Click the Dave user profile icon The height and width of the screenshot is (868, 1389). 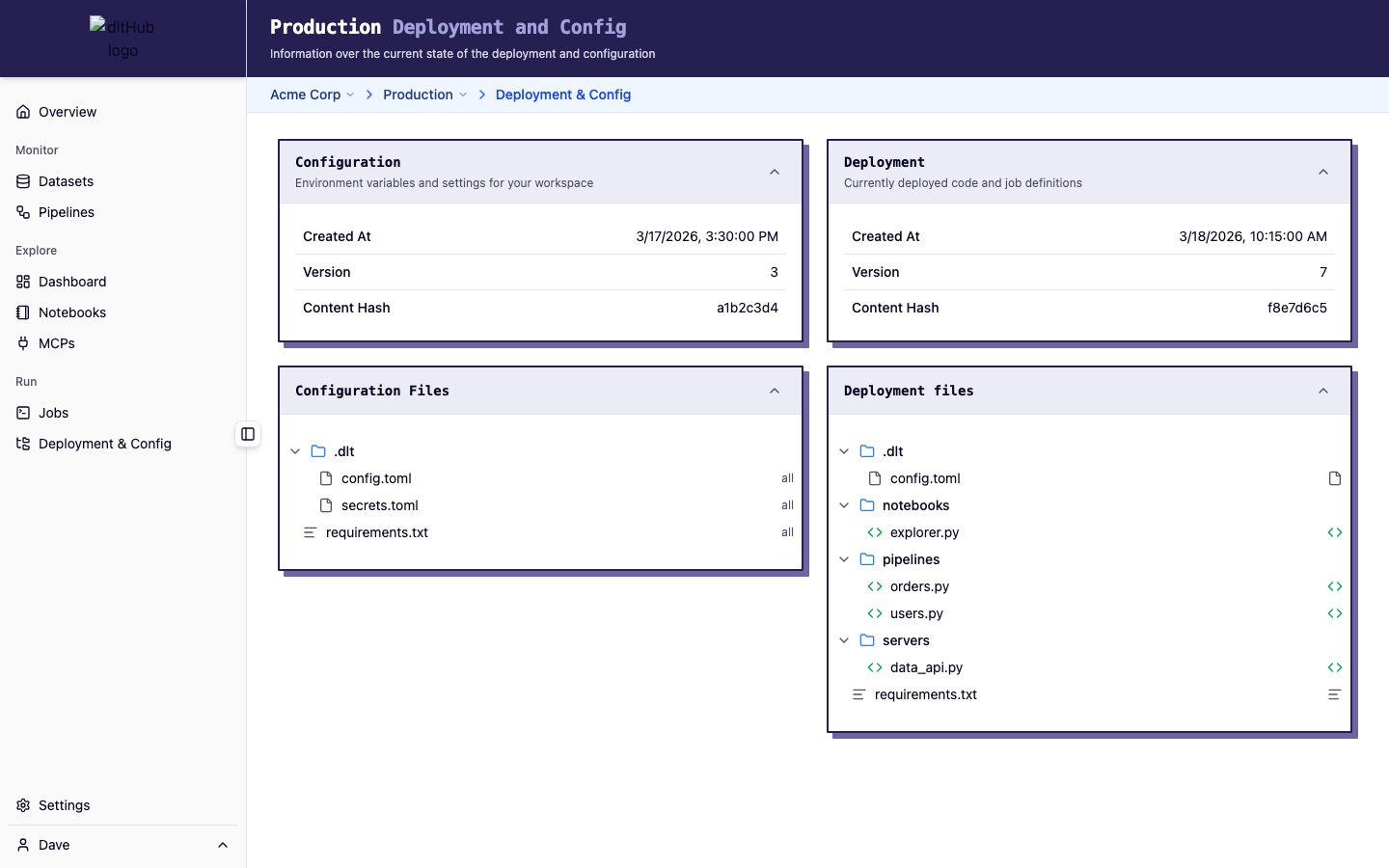pyautogui.click(x=23, y=845)
